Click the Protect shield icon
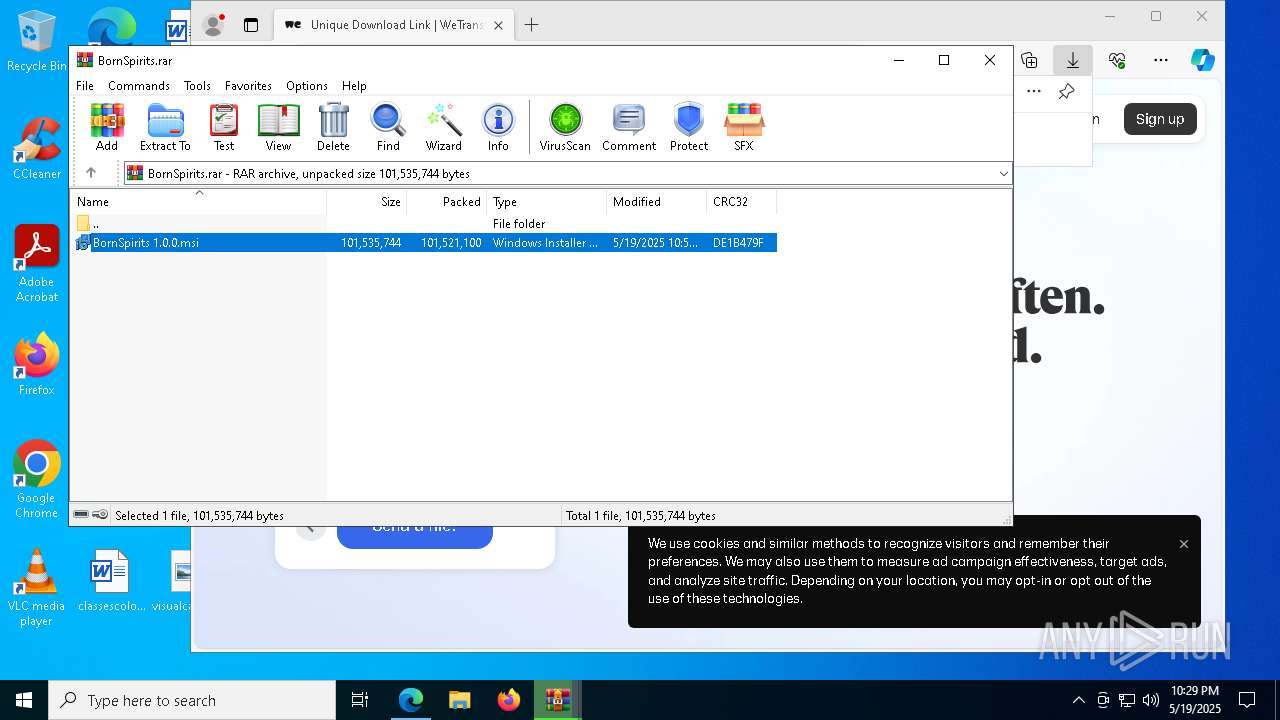This screenshot has width=1280, height=720. click(689, 127)
